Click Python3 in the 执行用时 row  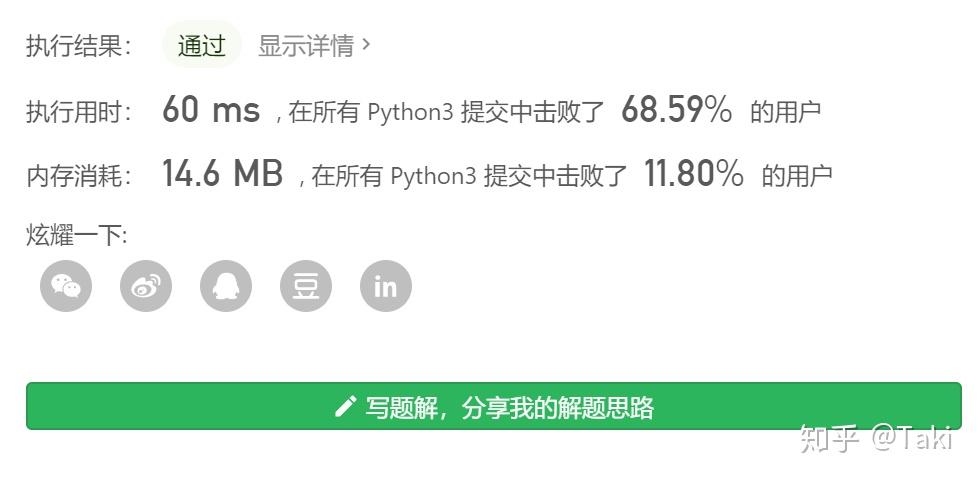tap(410, 112)
